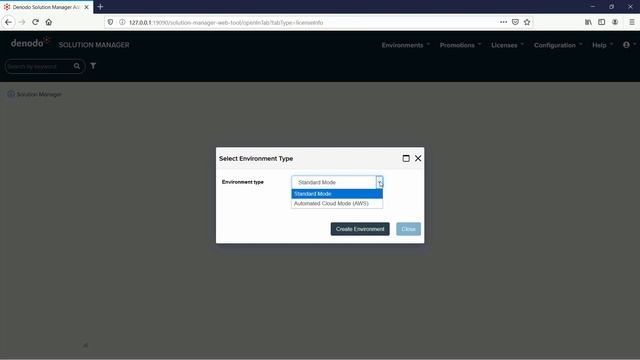Click the Close button in dialog
Screen dimensions: 640x360
point(408,229)
